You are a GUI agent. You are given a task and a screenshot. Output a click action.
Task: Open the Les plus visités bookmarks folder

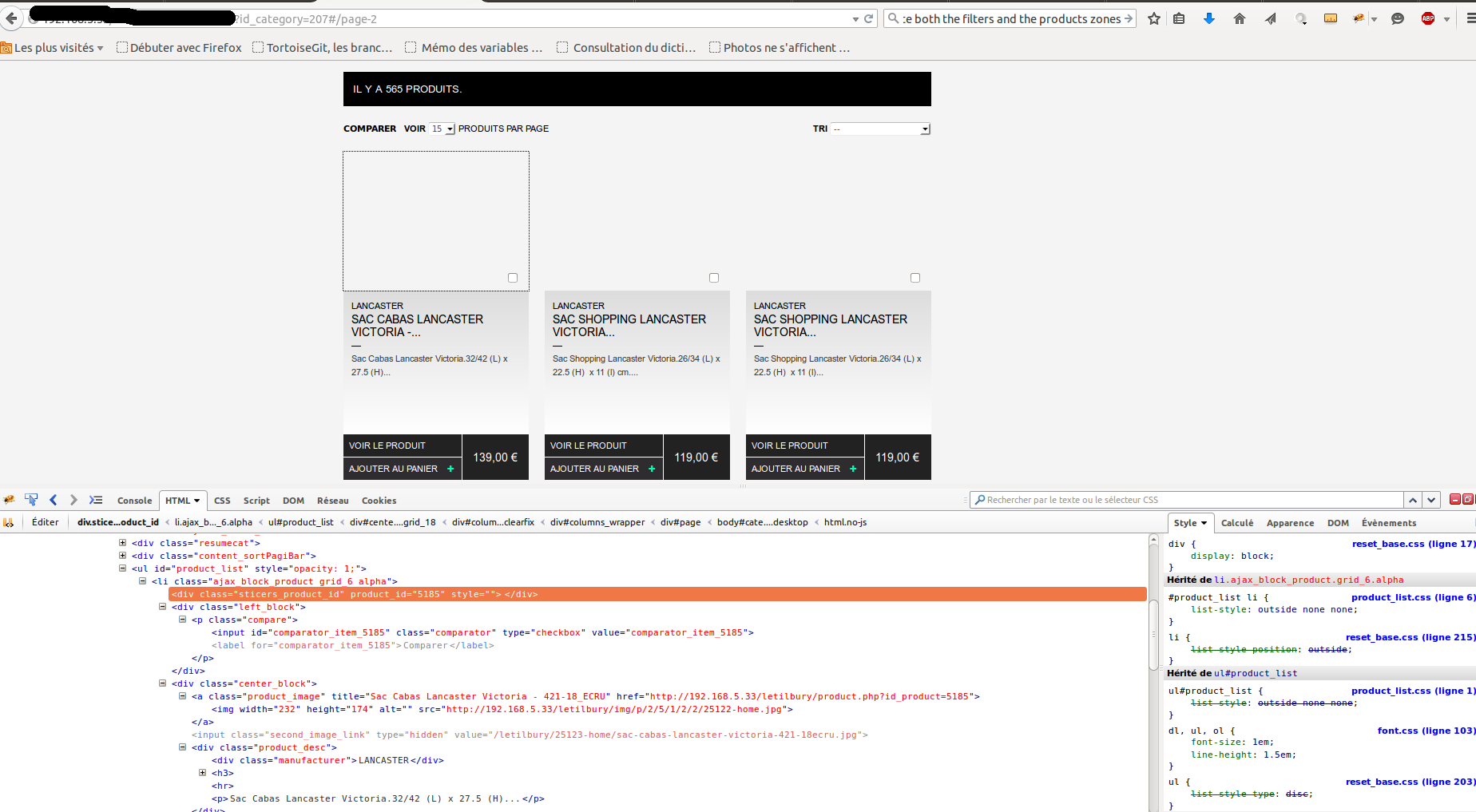[x=53, y=48]
